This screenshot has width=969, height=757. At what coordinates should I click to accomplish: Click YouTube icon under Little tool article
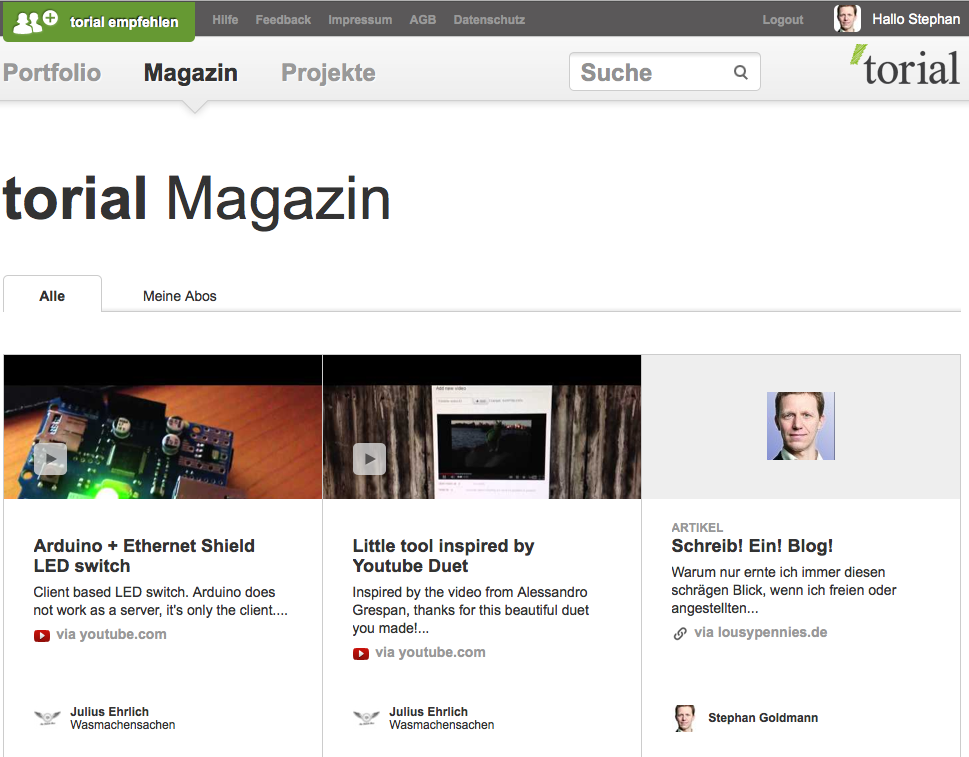[361, 653]
